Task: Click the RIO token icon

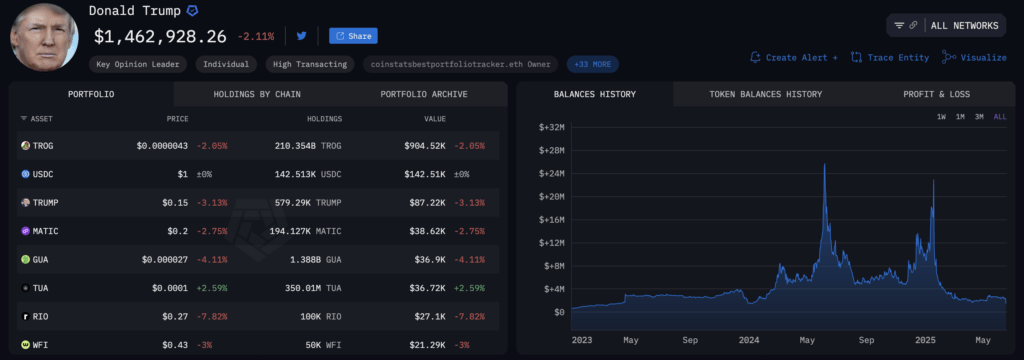Action: coord(25,316)
